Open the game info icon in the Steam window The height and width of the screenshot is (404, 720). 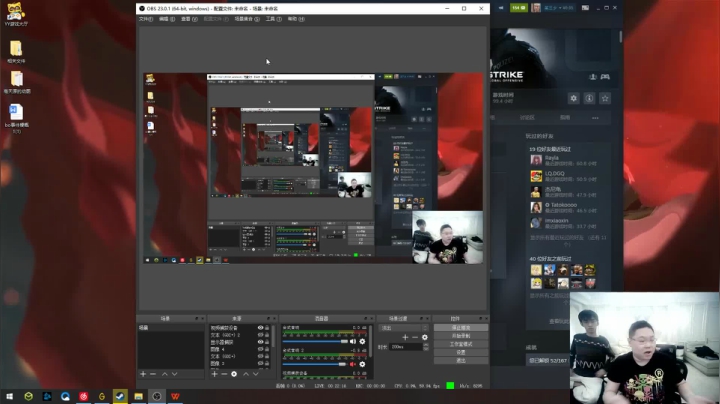[x=589, y=98]
